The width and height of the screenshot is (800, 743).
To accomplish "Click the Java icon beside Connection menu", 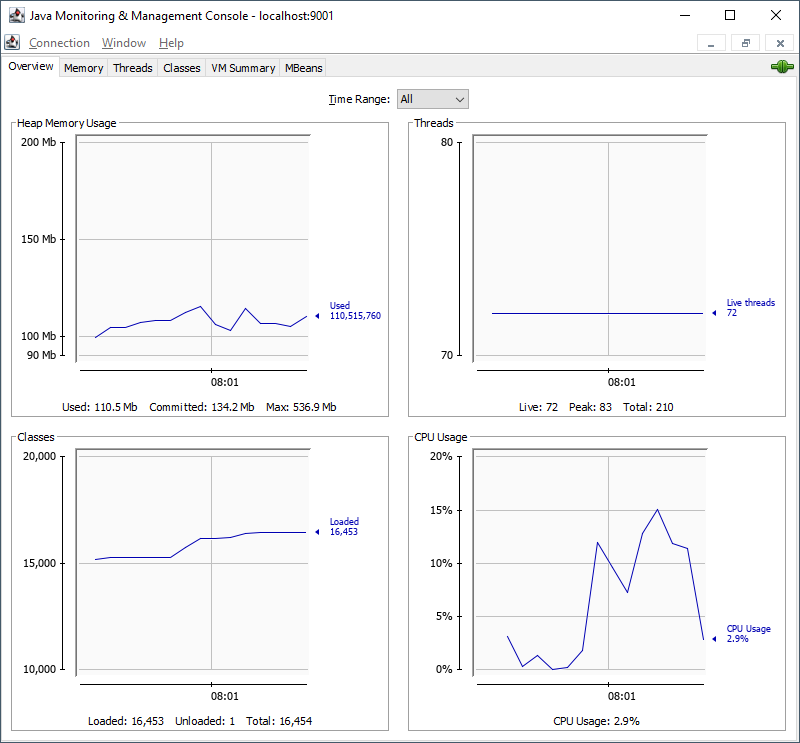I will coord(12,43).
